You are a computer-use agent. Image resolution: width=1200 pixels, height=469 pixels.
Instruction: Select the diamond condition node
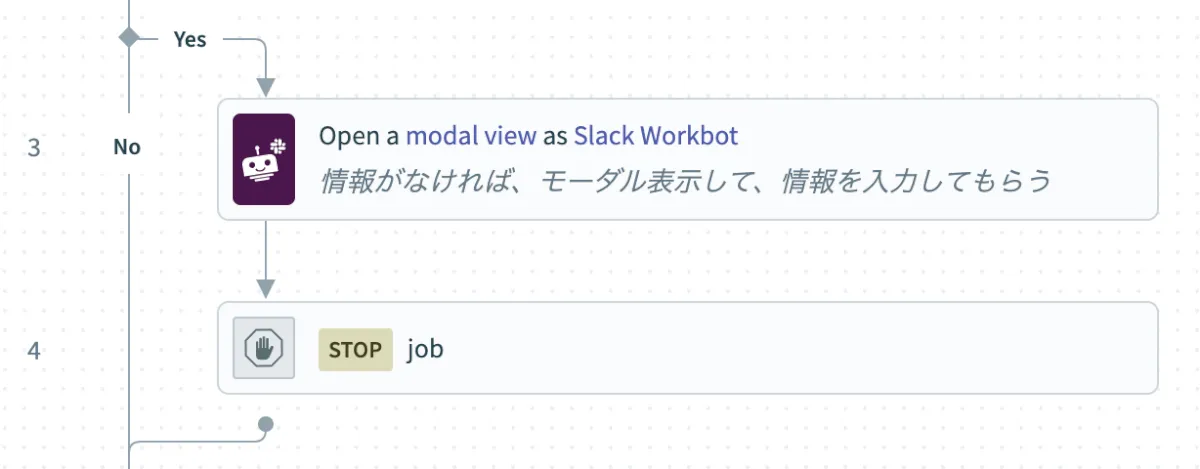[129, 38]
